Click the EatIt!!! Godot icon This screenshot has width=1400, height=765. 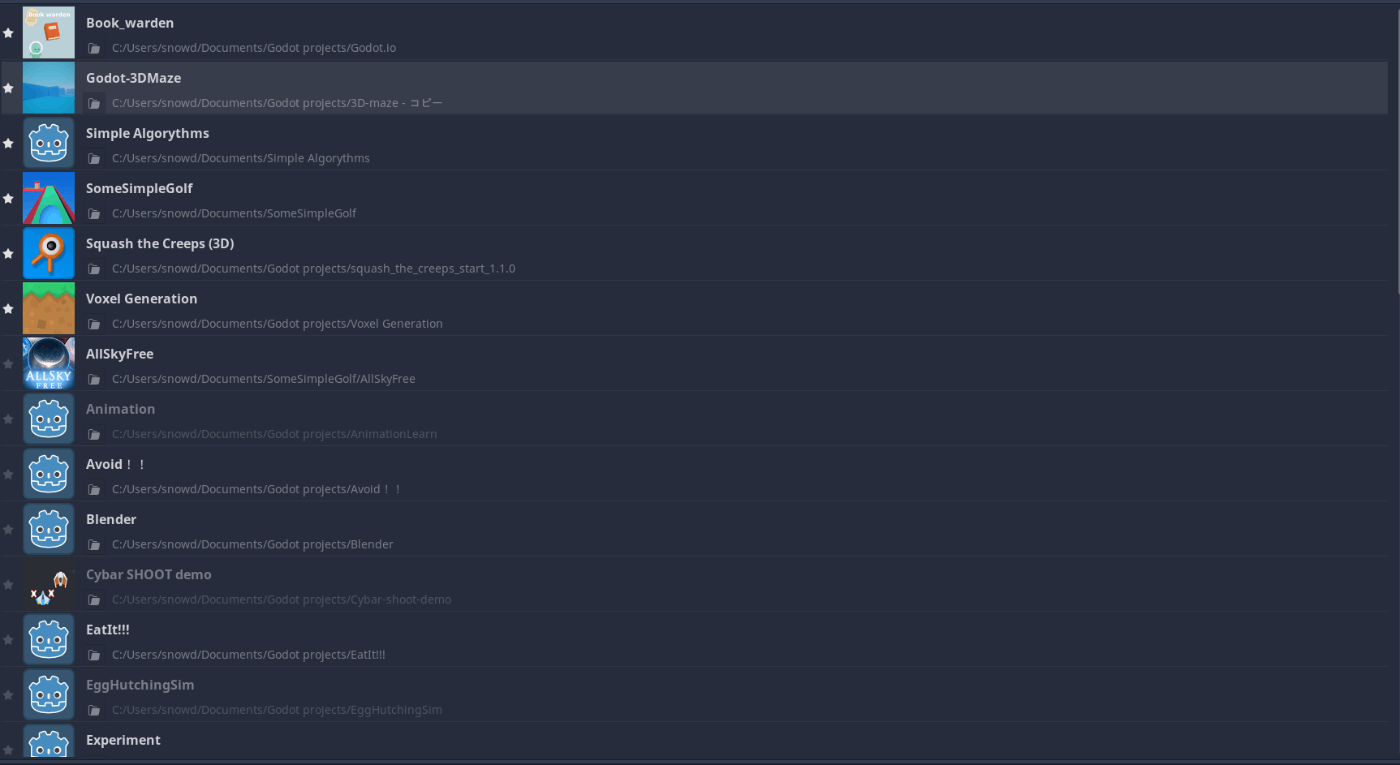point(49,640)
